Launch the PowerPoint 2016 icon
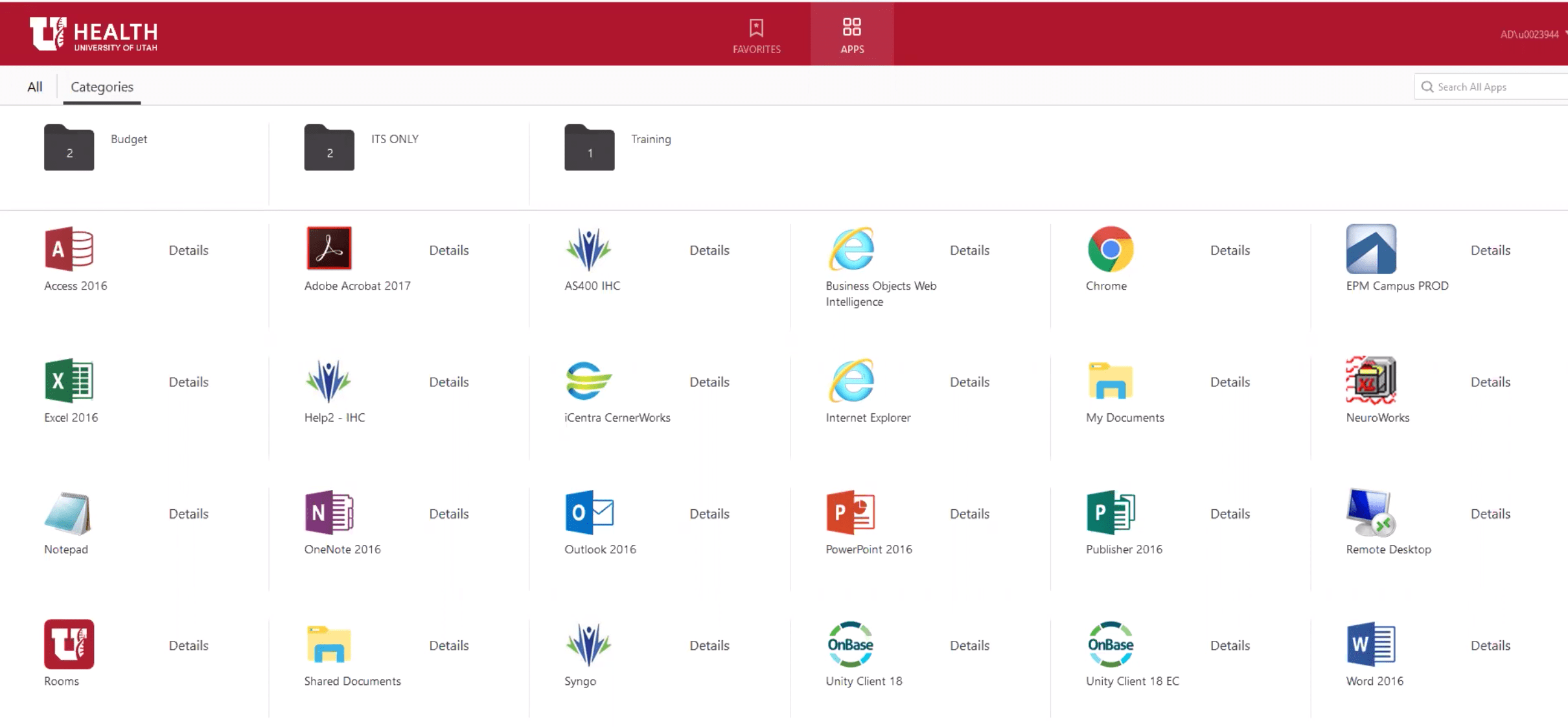This screenshot has width=1568, height=727. tap(851, 513)
